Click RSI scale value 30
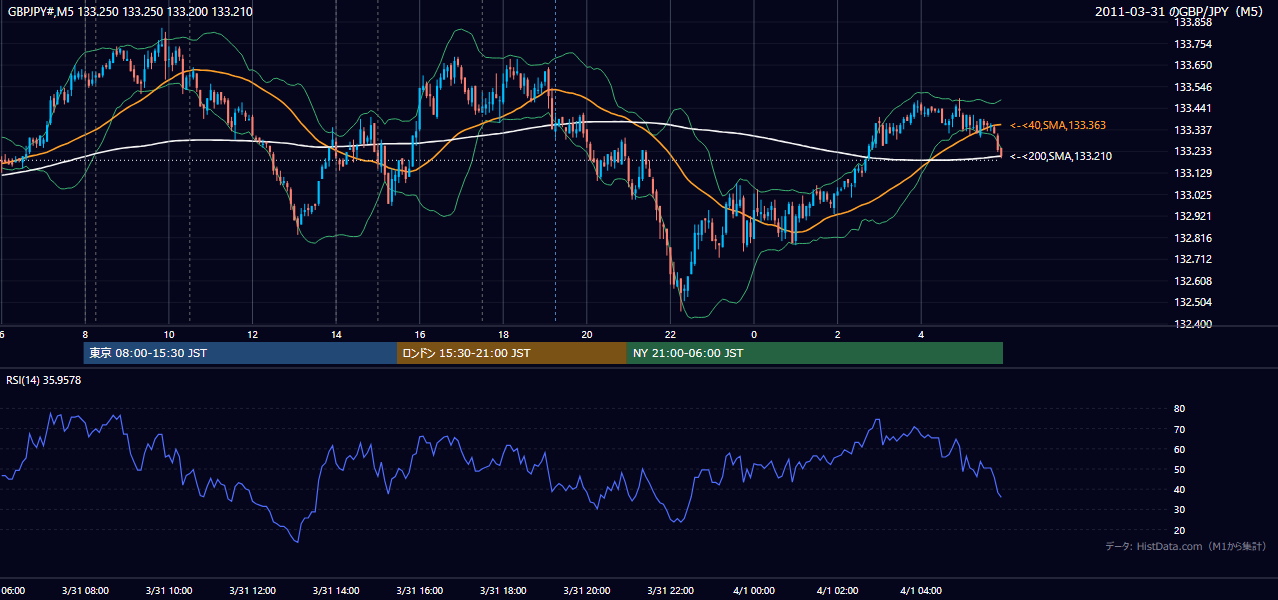Screen dimensions: 1278x600 pos(1179,510)
